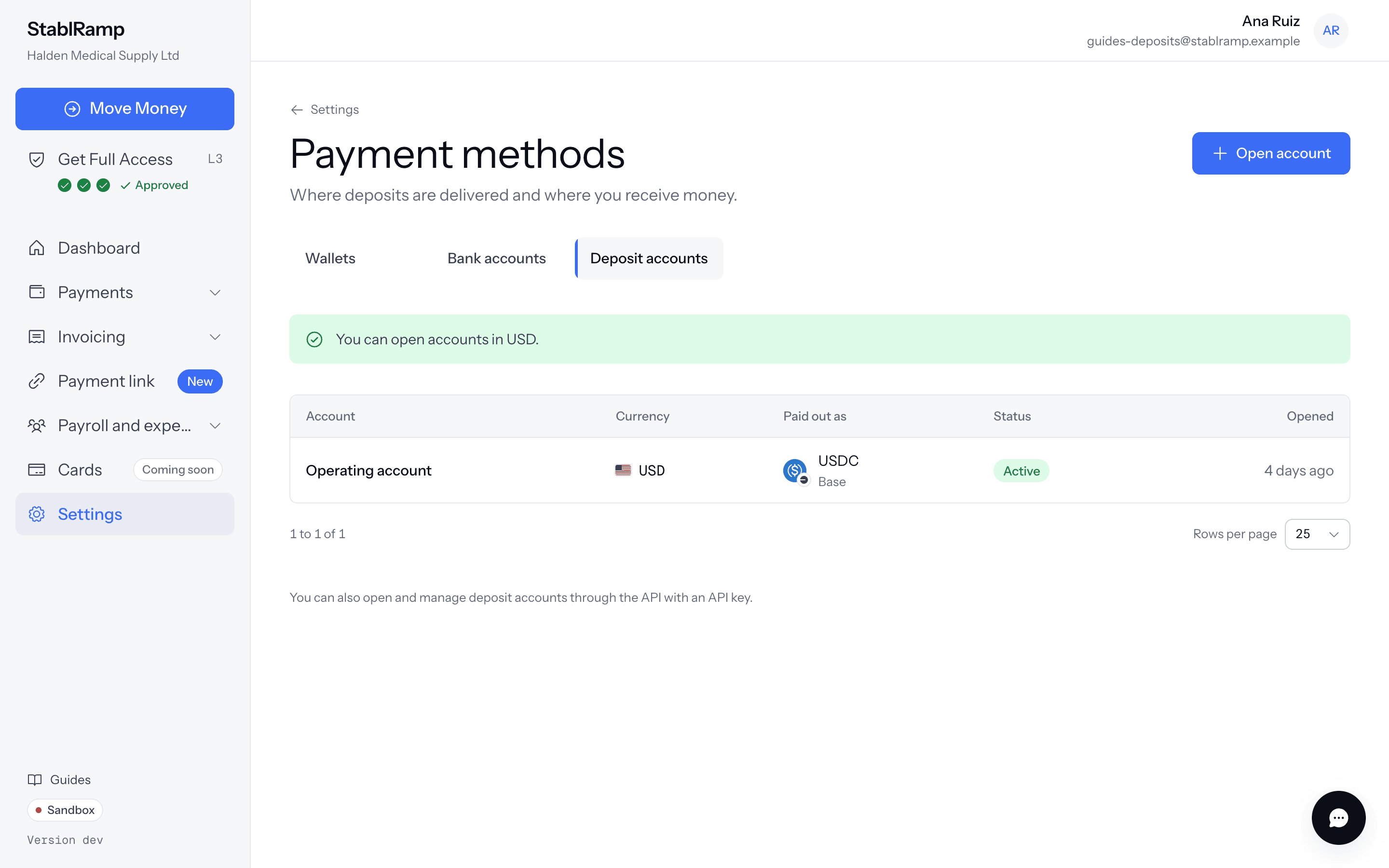Open the Dashboard menu item

pos(124,248)
